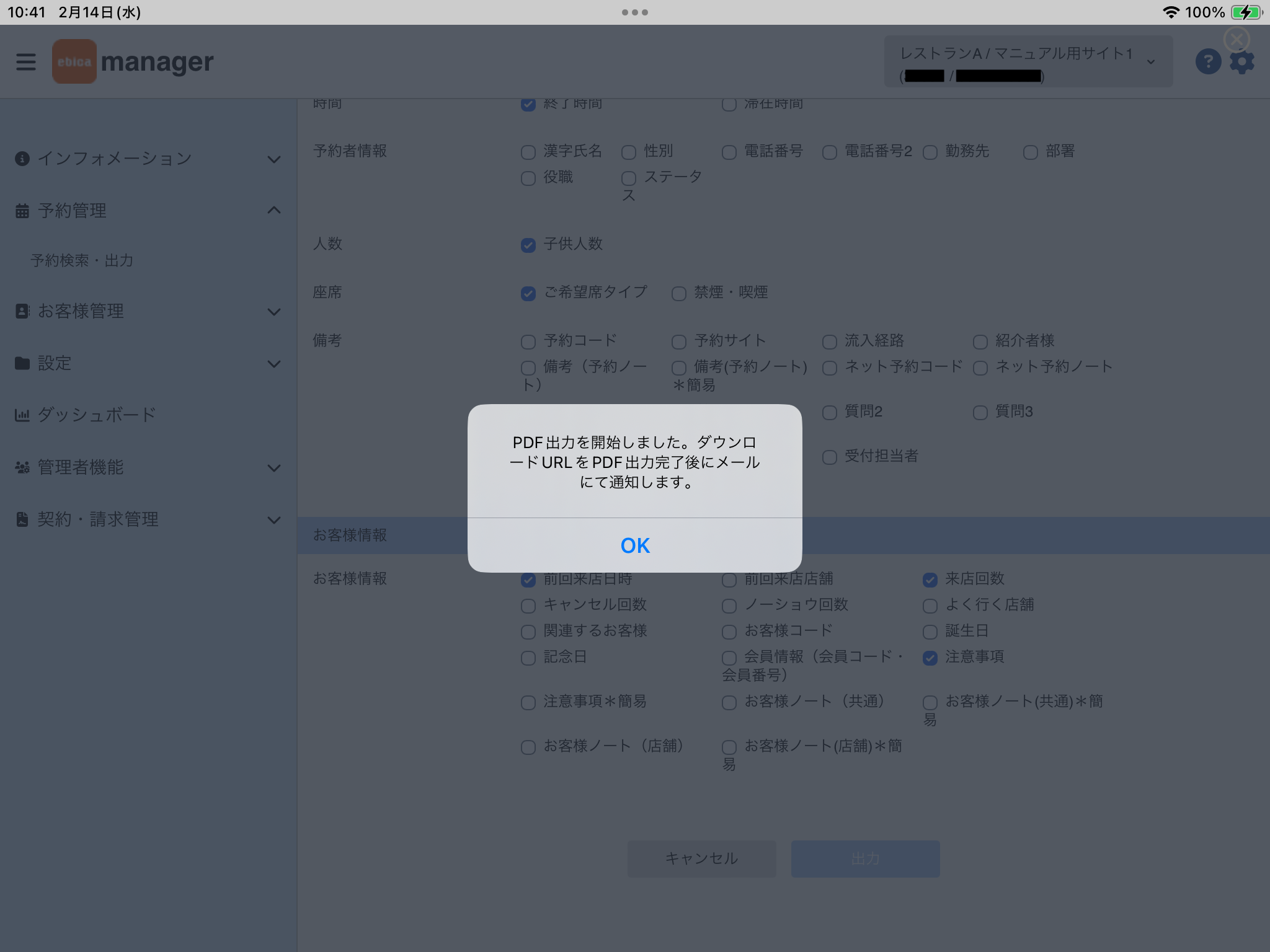This screenshot has width=1270, height=952.
Task: Uncheck the 子供人数 checkbox
Action: pyautogui.click(x=528, y=245)
